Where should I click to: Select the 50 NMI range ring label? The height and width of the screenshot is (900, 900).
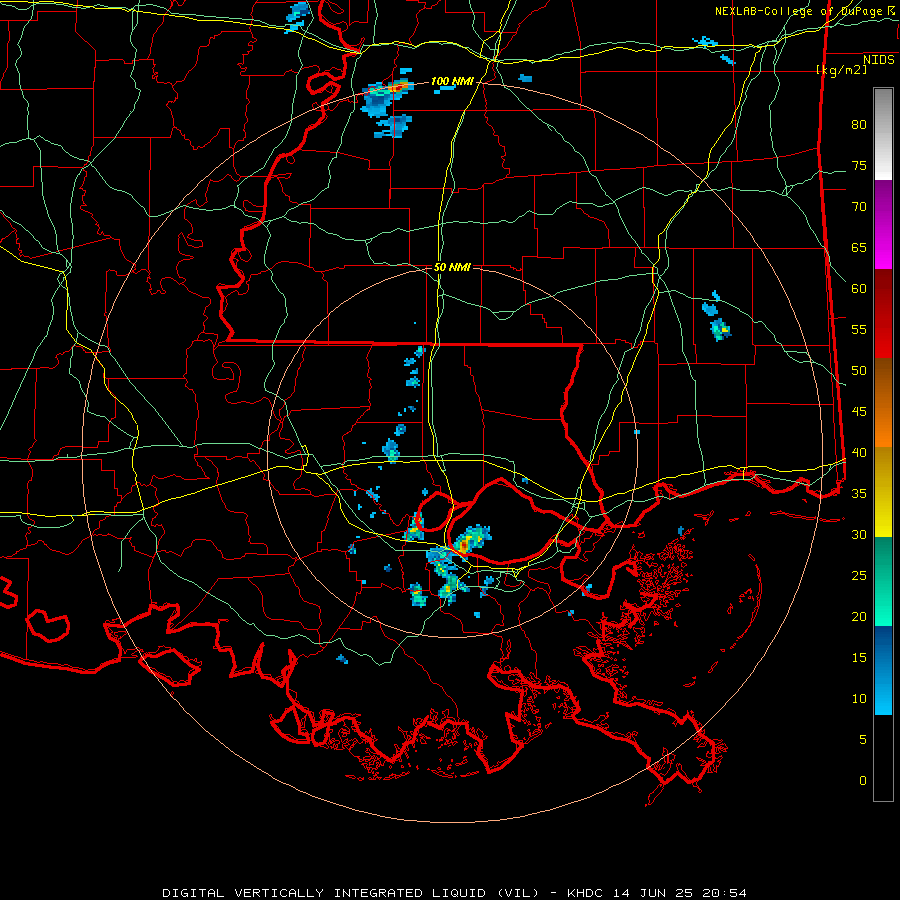click(452, 267)
